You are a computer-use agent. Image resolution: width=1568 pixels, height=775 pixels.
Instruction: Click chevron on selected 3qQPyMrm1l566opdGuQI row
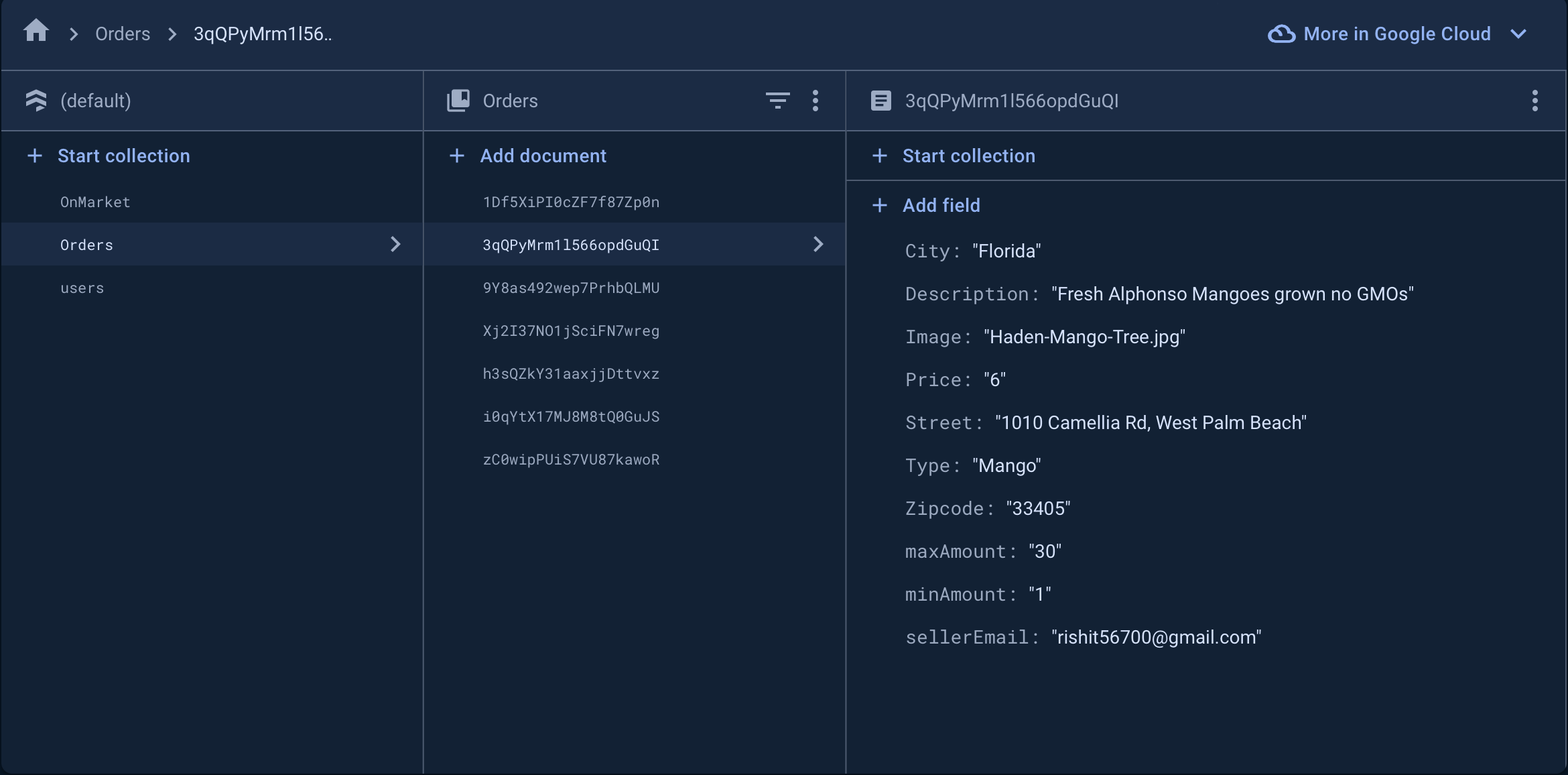[818, 244]
